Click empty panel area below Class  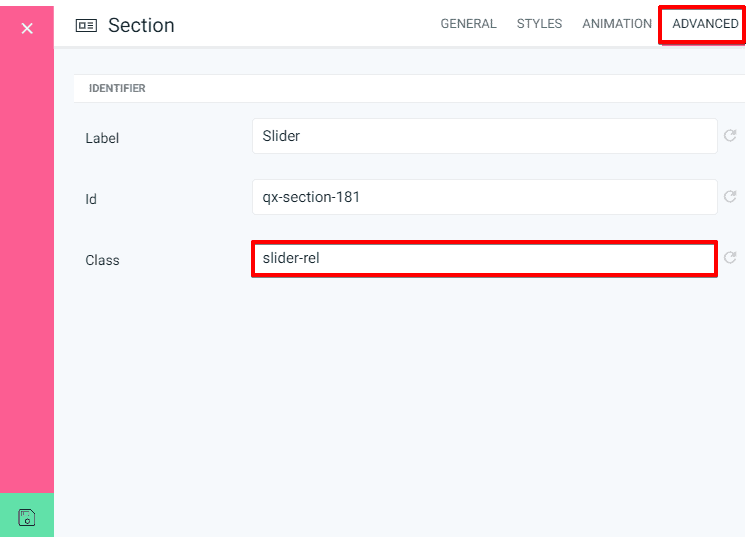click(400, 400)
